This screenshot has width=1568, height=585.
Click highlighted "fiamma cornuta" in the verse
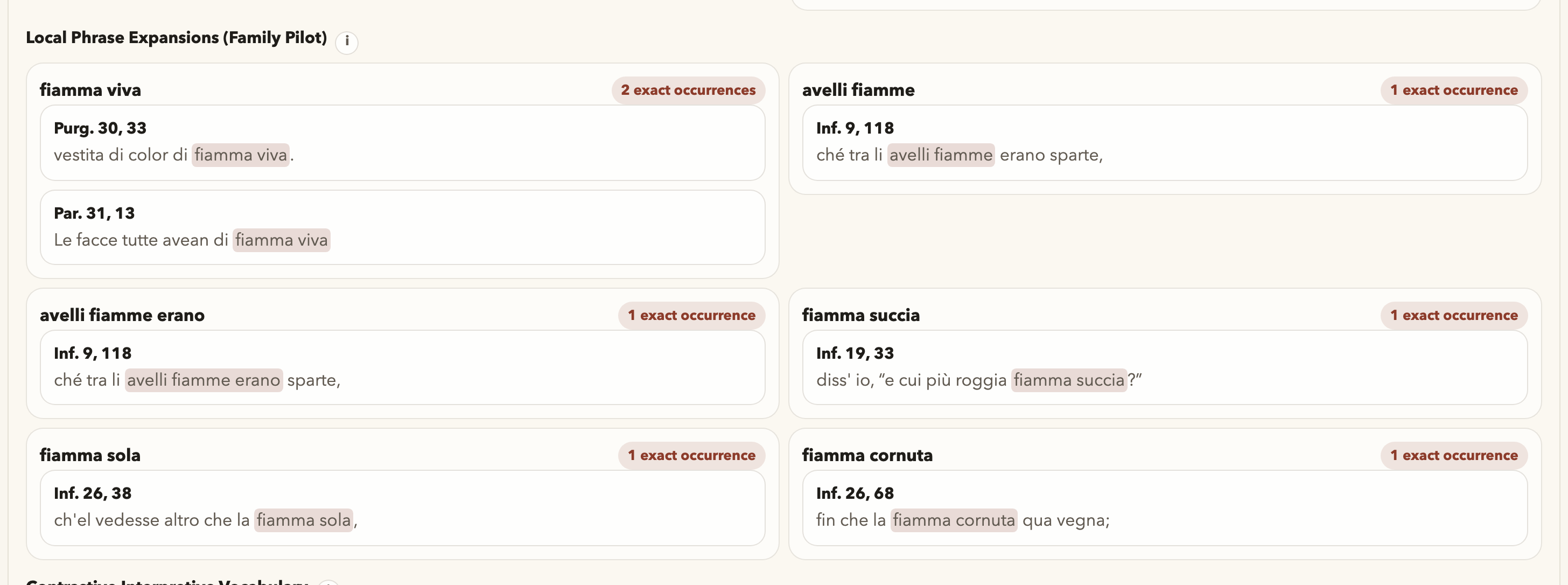tap(953, 520)
